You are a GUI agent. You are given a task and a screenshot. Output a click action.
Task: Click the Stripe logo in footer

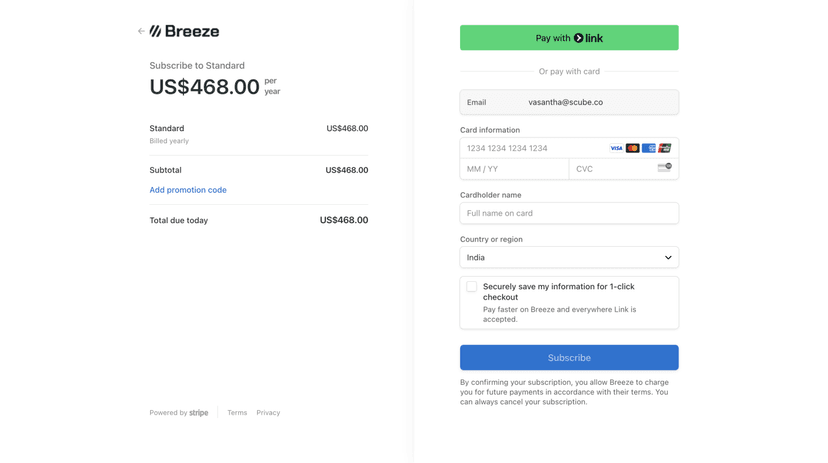199,413
